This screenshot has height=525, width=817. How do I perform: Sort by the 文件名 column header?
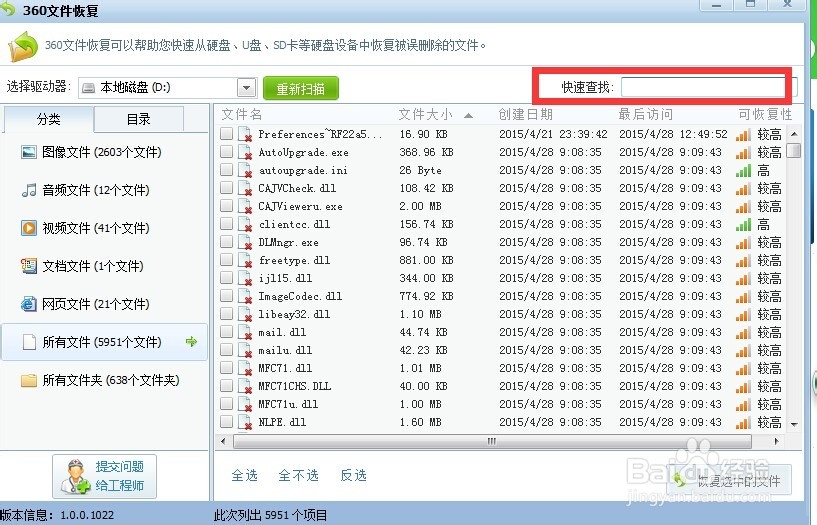click(x=241, y=114)
